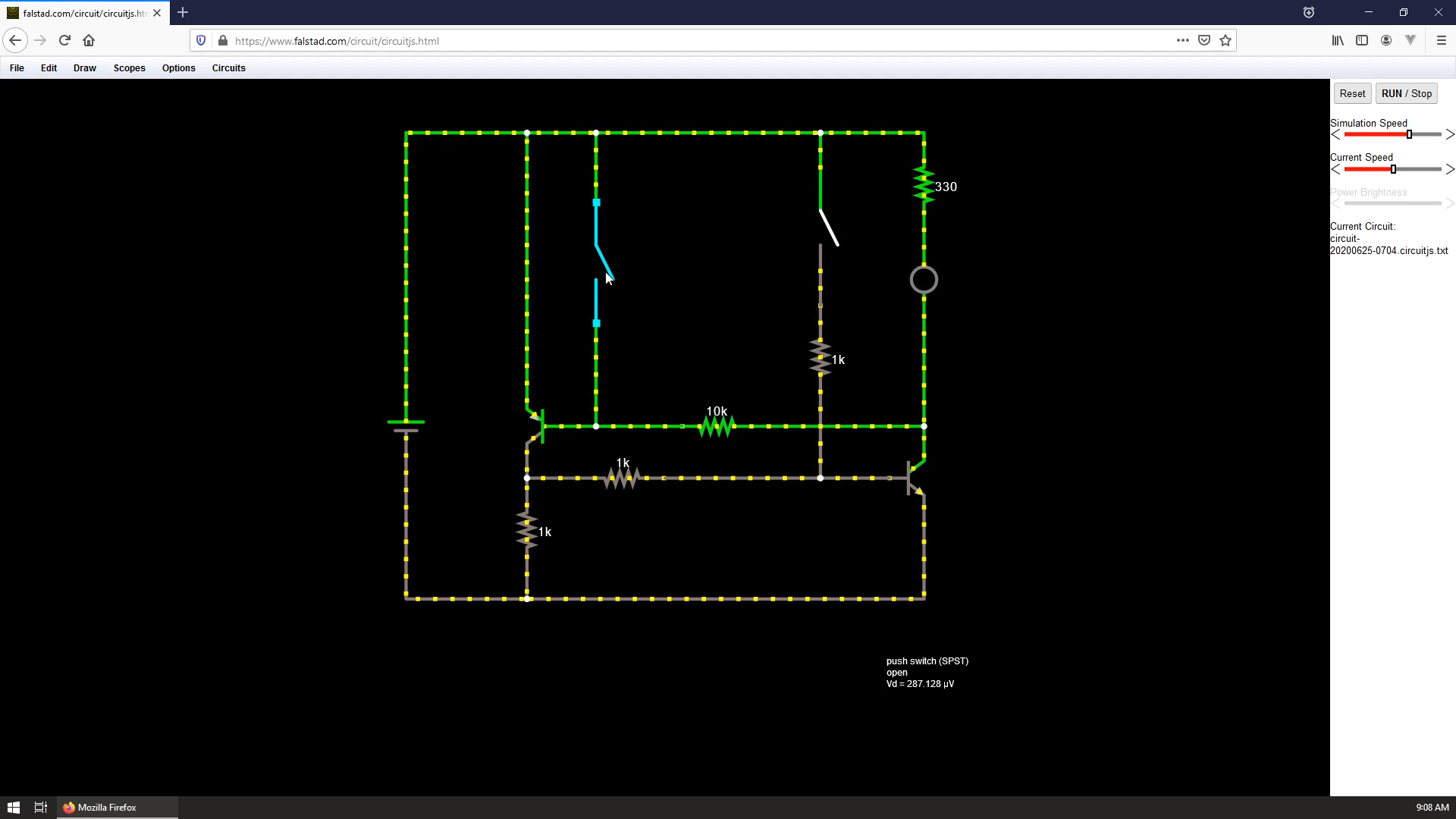The width and height of the screenshot is (1456, 819).
Task: Click the File menu item
Action: tap(16, 67)
